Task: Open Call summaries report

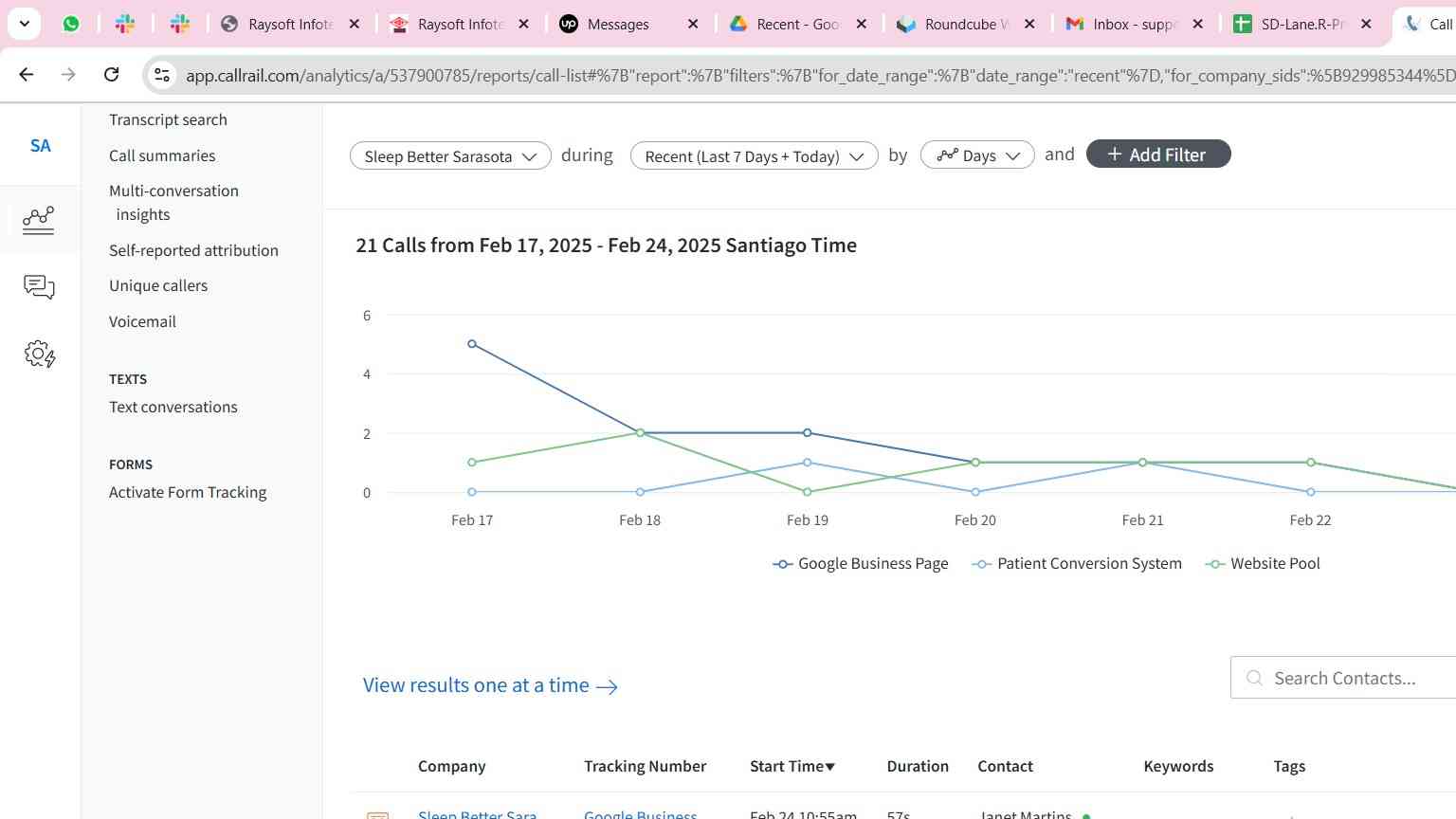Action: tap(162, 155)
